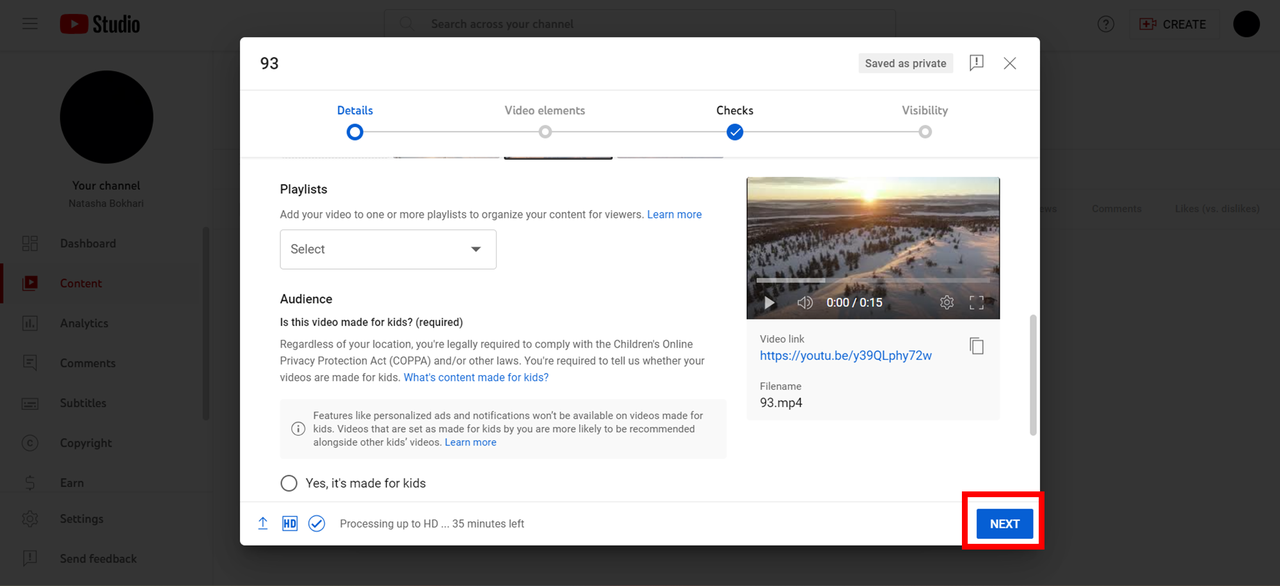
Task: Click the upload status arrow icon
Action: point(263,523)
